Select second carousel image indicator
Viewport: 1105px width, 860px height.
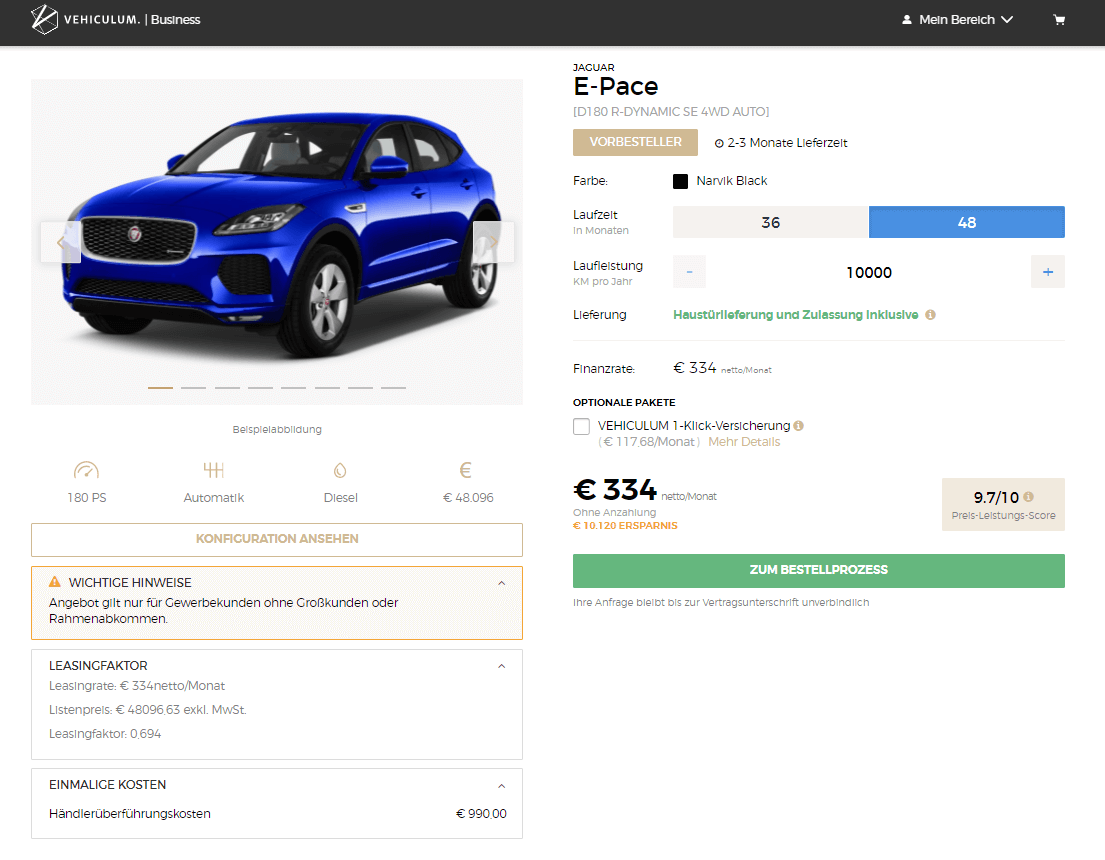coord(194,388)
